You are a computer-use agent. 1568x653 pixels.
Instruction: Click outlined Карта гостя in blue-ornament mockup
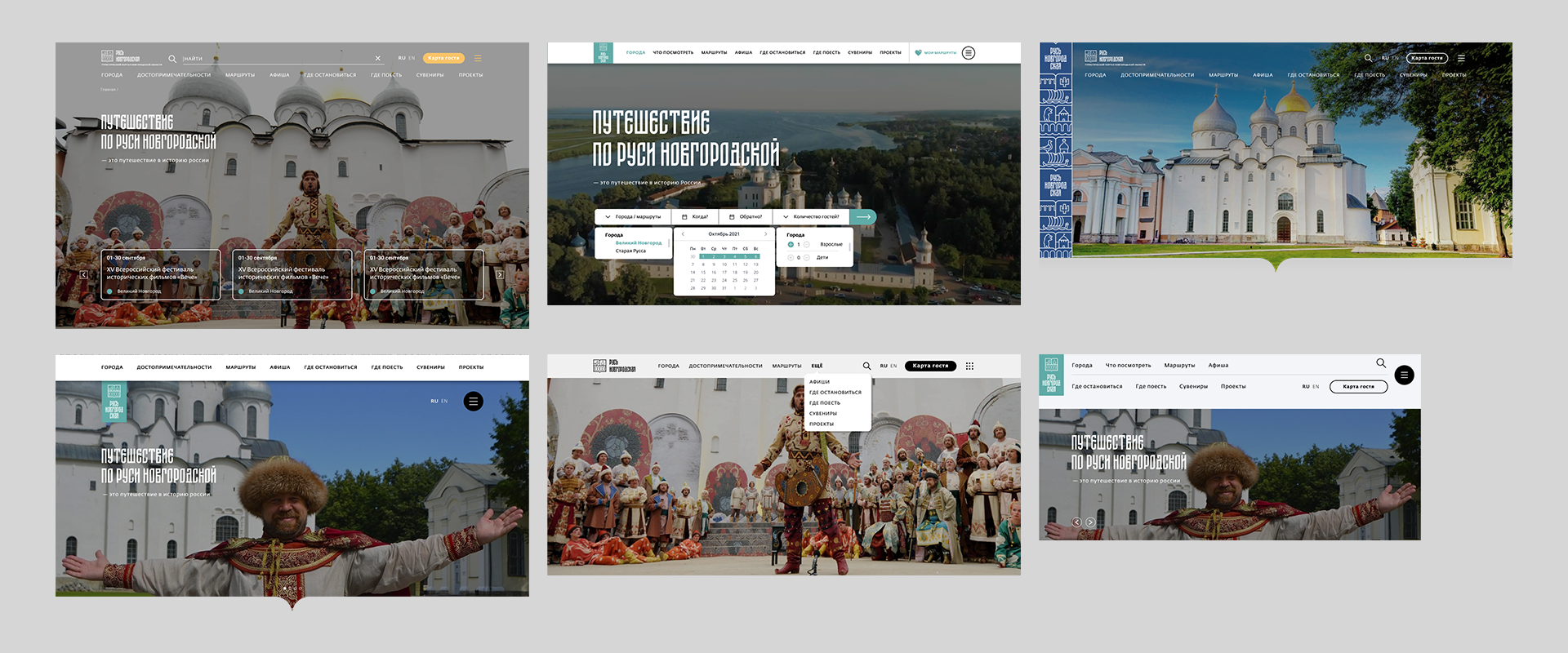(x=1427, y=58)
